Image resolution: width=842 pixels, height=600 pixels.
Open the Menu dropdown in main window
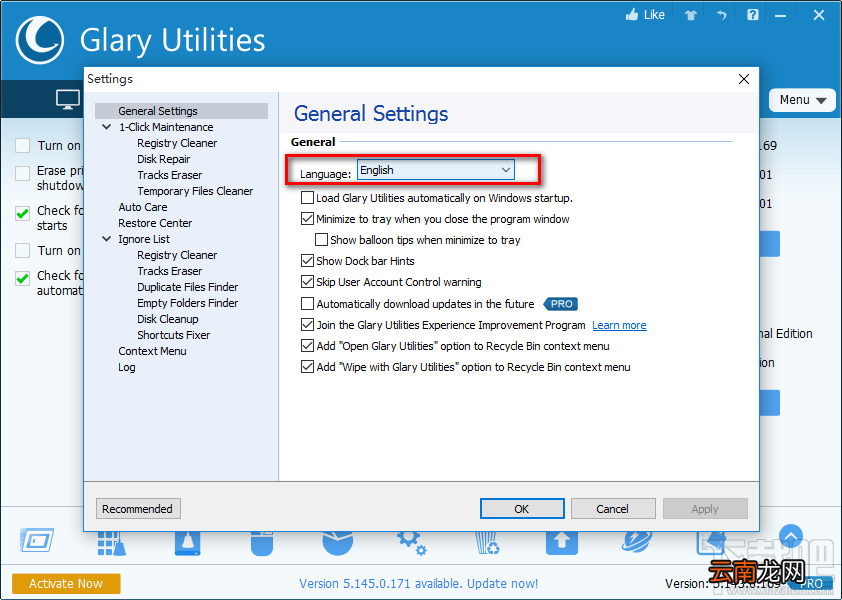point(802,100)
